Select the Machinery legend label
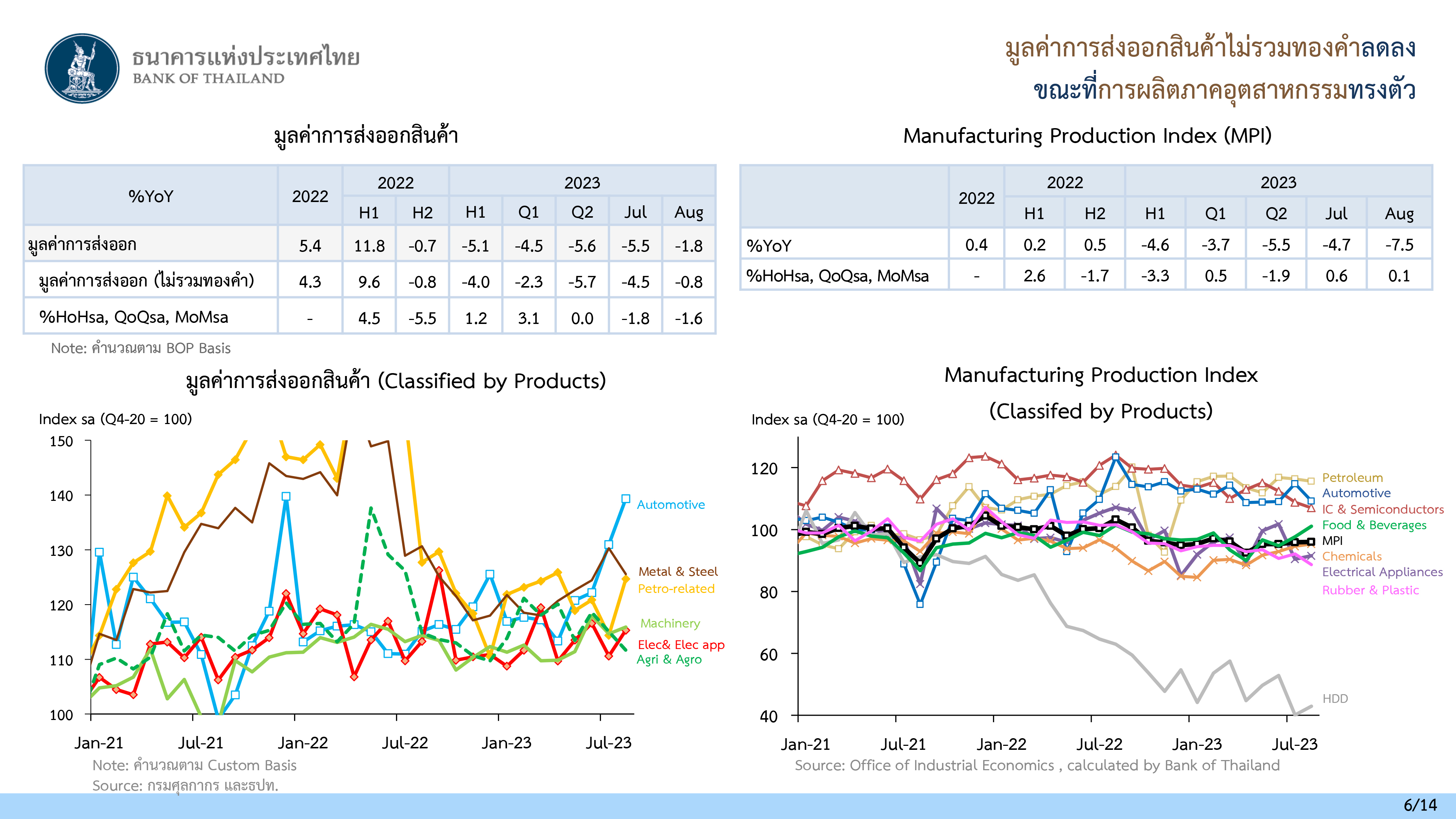The image size is (1456, 819). 670,624
